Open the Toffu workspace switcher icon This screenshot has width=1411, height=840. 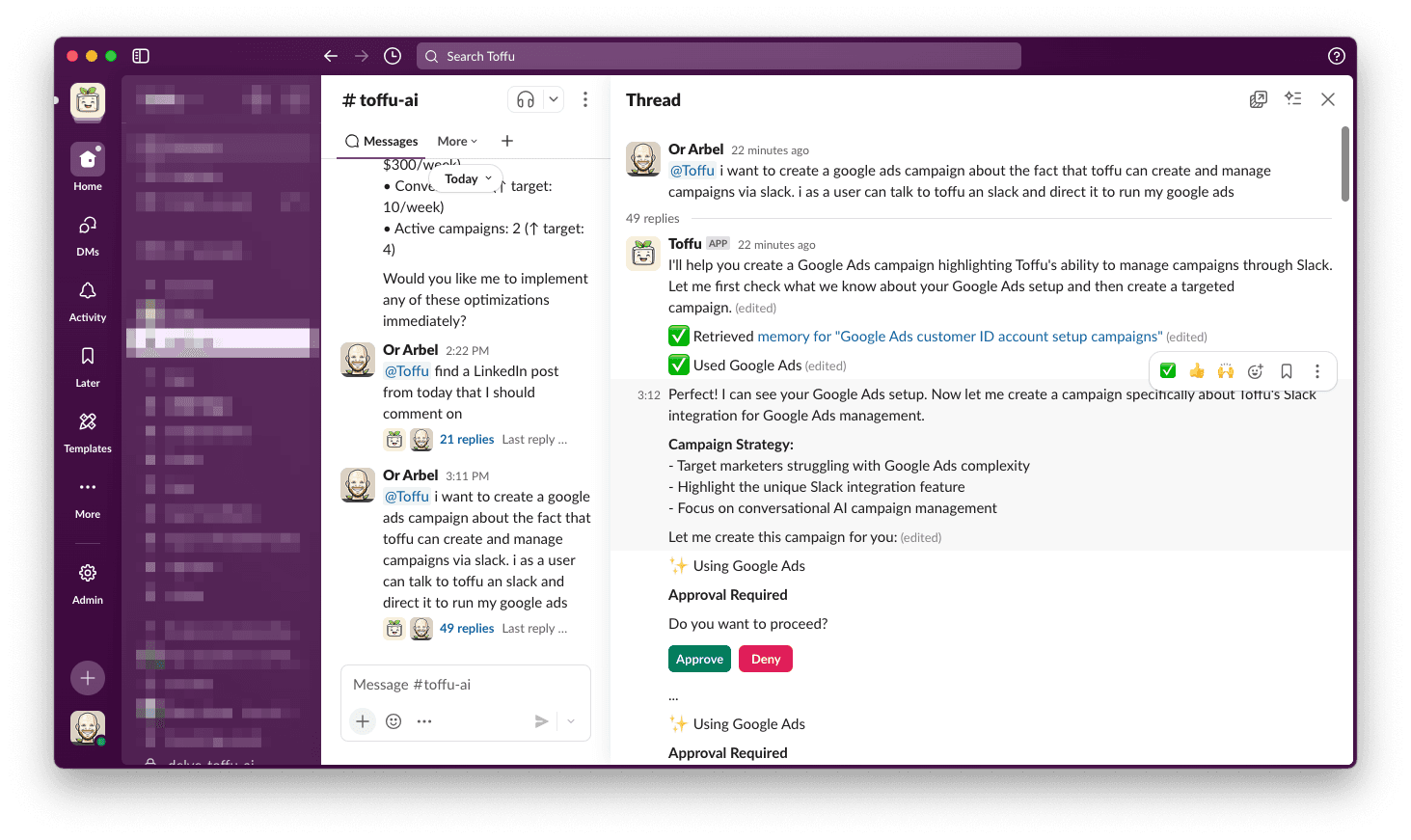[88, 100]
